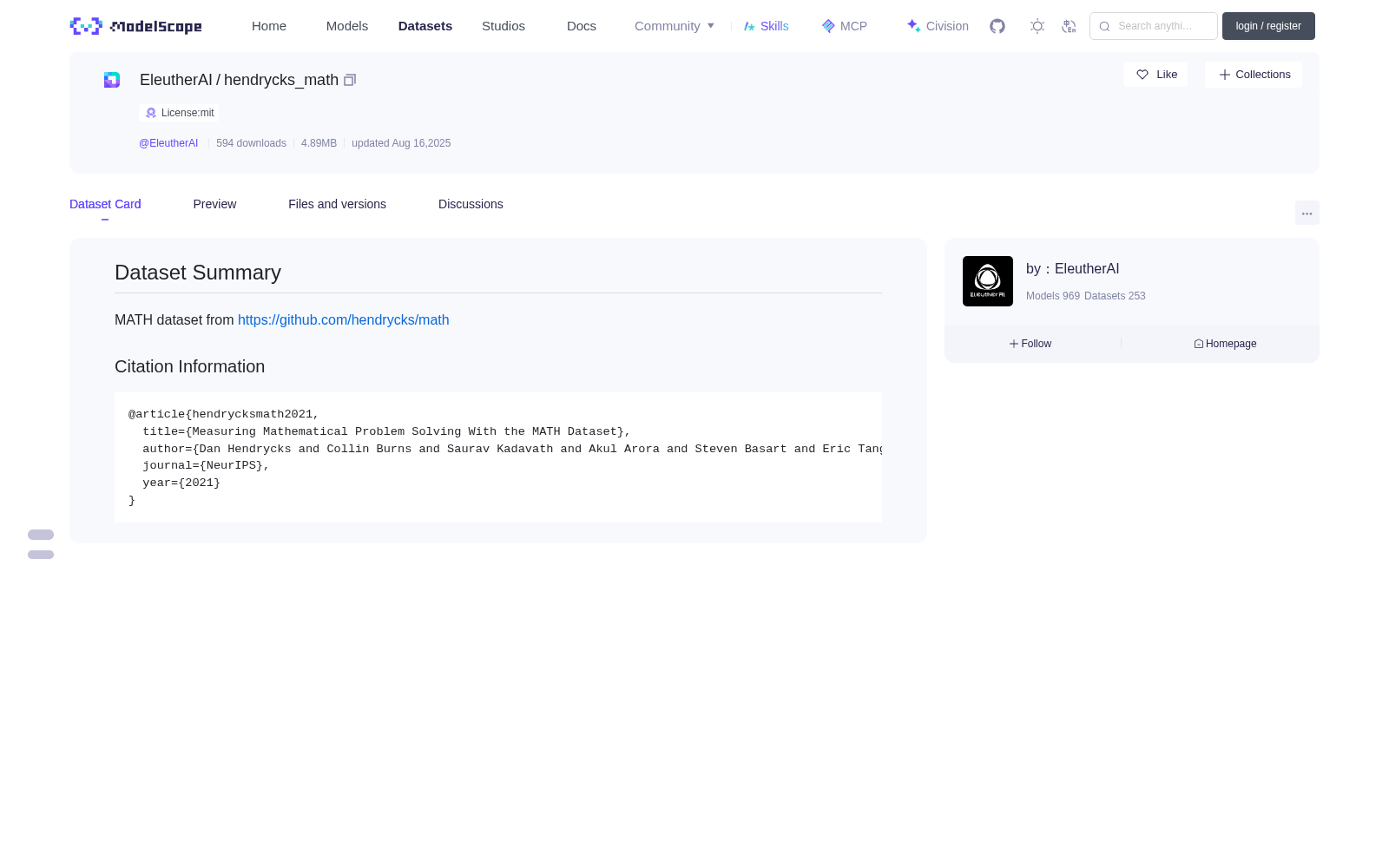Follow the EleutherAI organization

[1030, 344]
